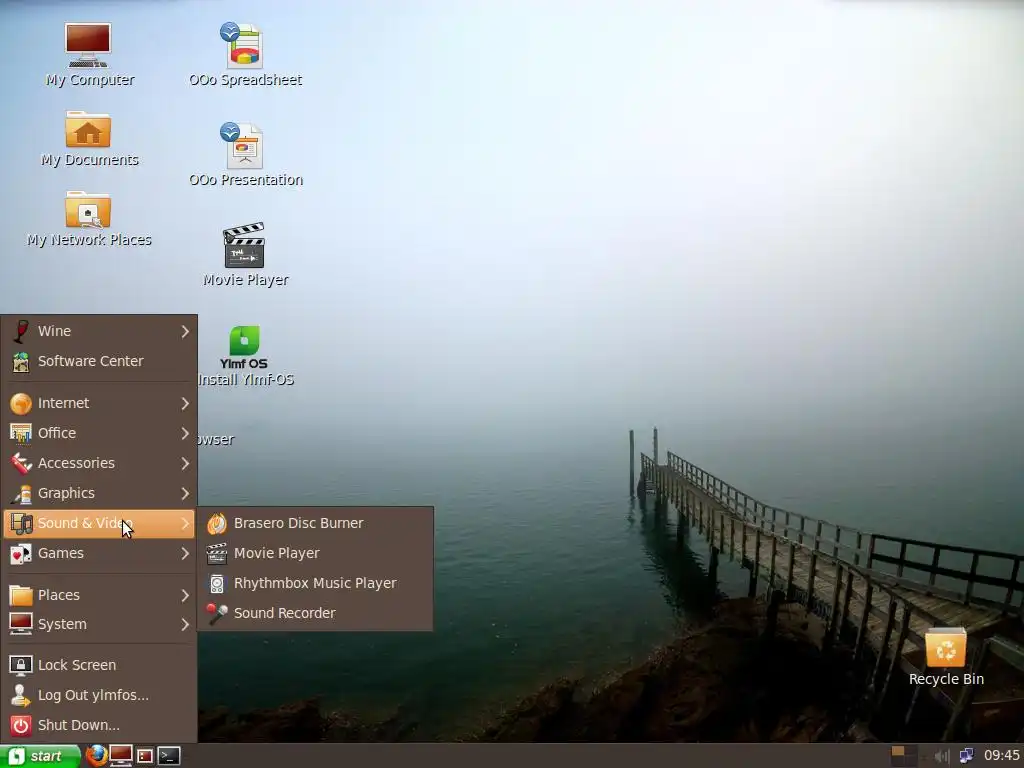Expand the Office submenu arrow
Image resolution: width=1024 pixels, height=768 pixels.
click(185, 434)
